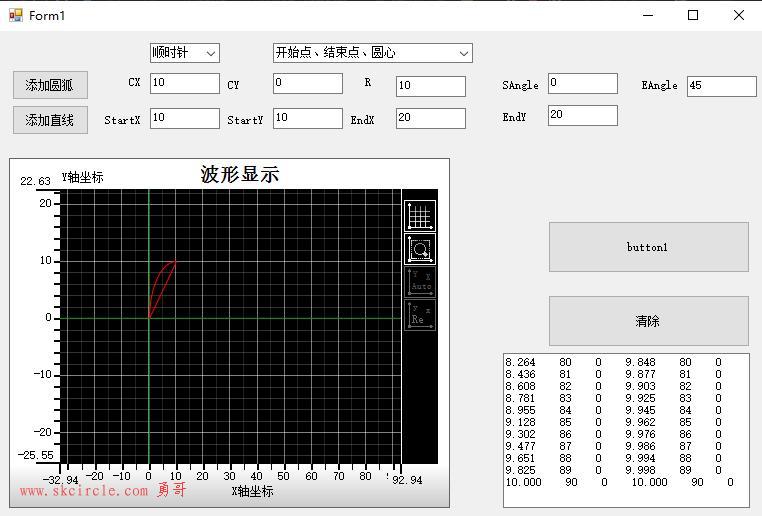This screenshot has width=762, height=516.
Task: Click the StartX input field
Action: point(185,118)
